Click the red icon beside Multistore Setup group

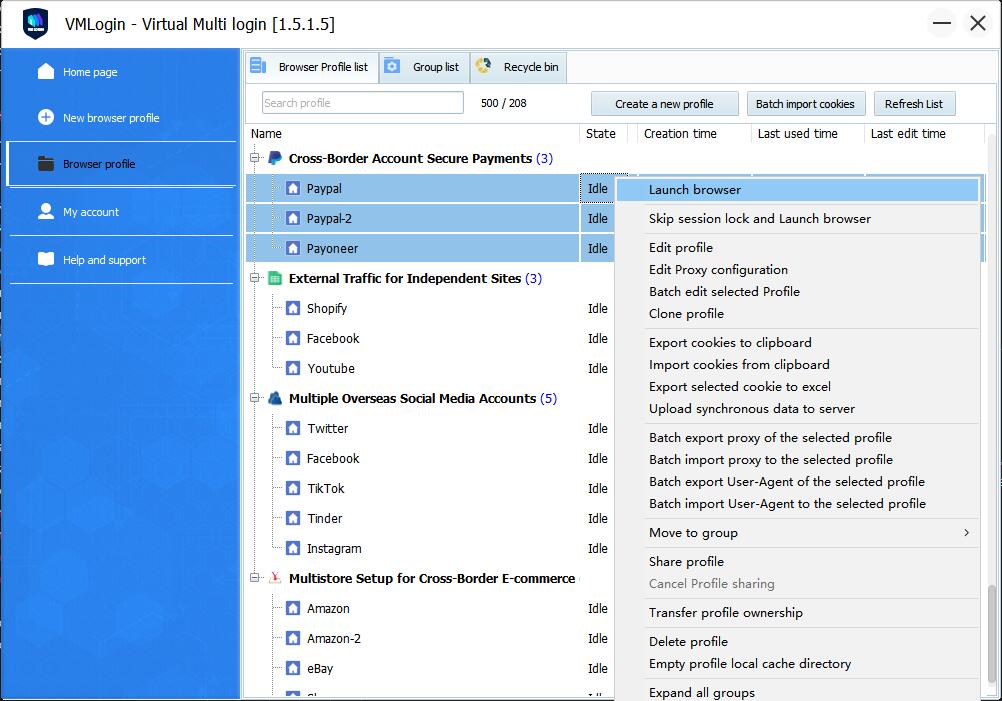(x=275, y=578)
